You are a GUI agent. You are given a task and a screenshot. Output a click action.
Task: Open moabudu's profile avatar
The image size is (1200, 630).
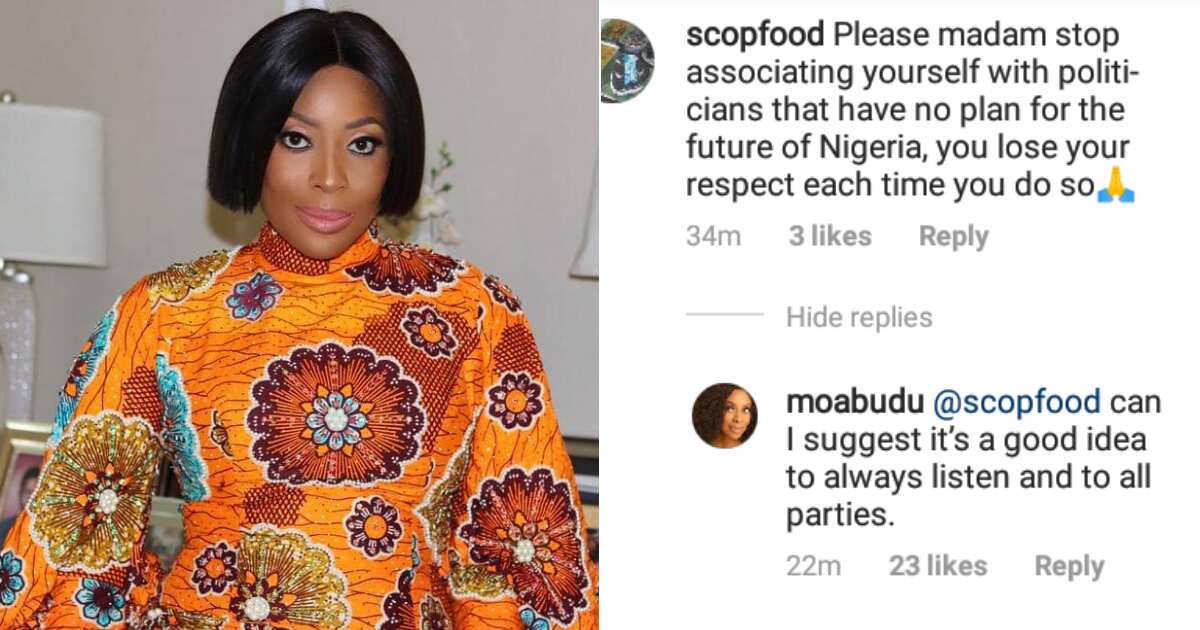pos(725,415)
